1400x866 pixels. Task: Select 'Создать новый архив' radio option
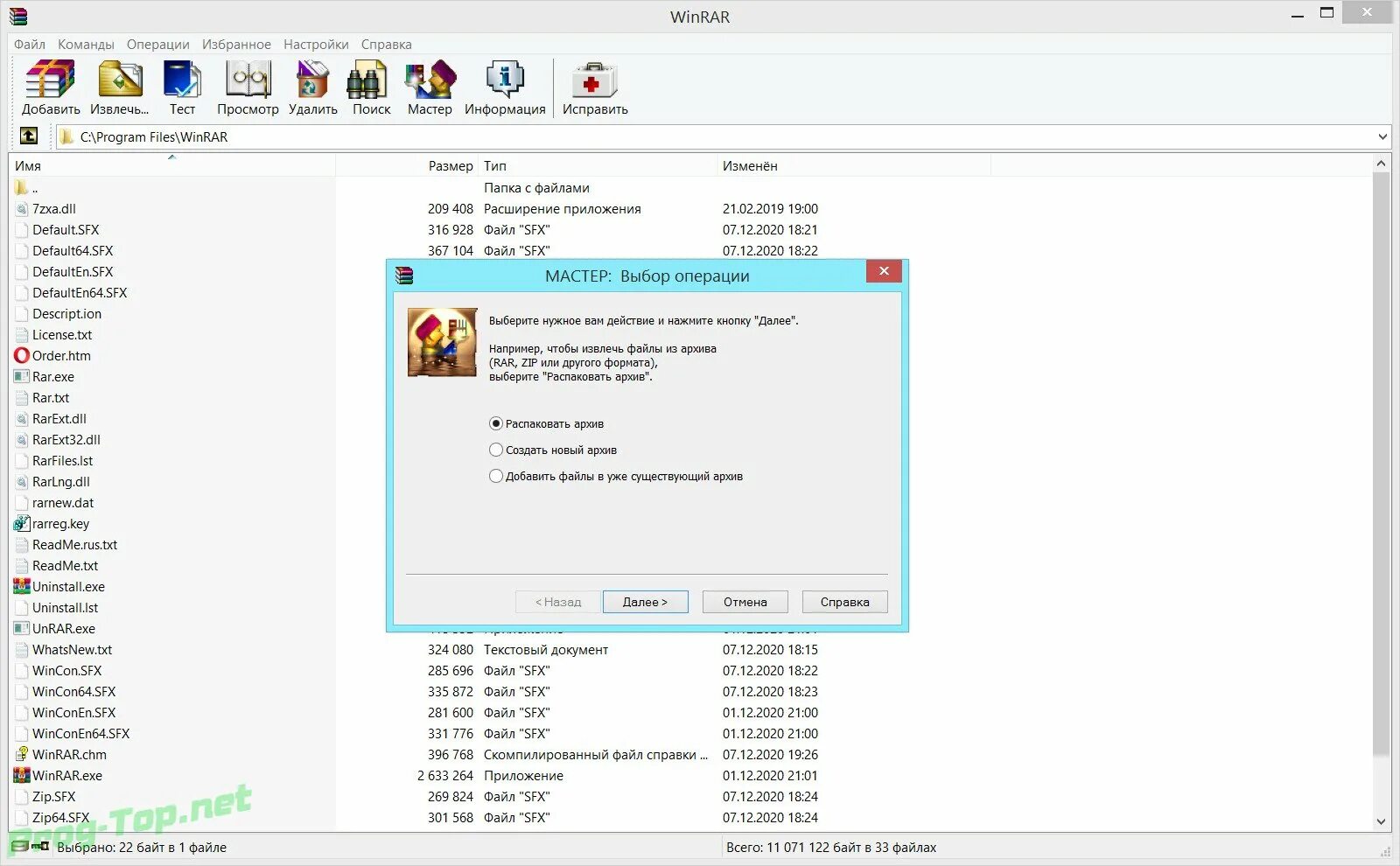click(496, 450)
